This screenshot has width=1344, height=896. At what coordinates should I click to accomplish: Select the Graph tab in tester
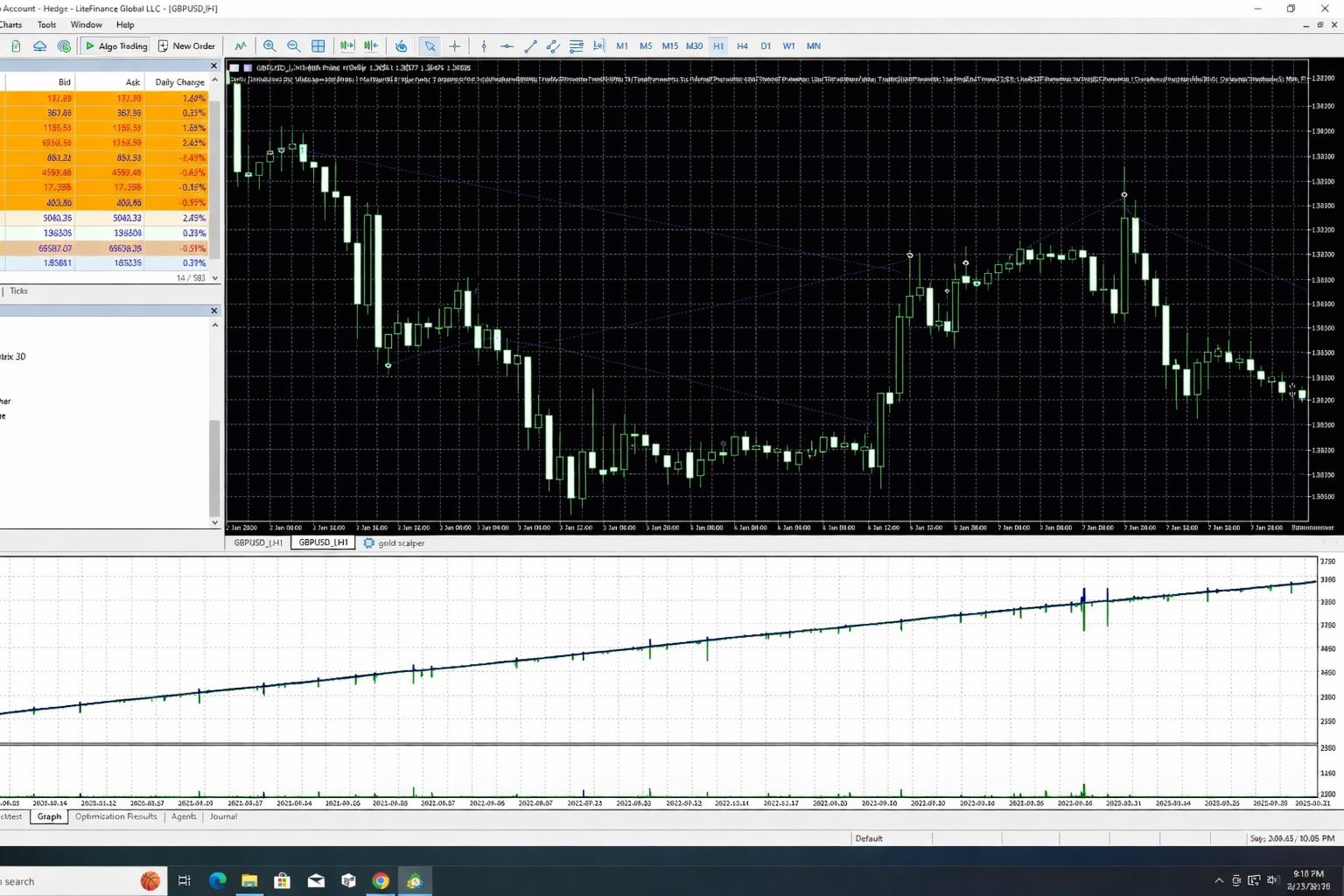(49, 816)
